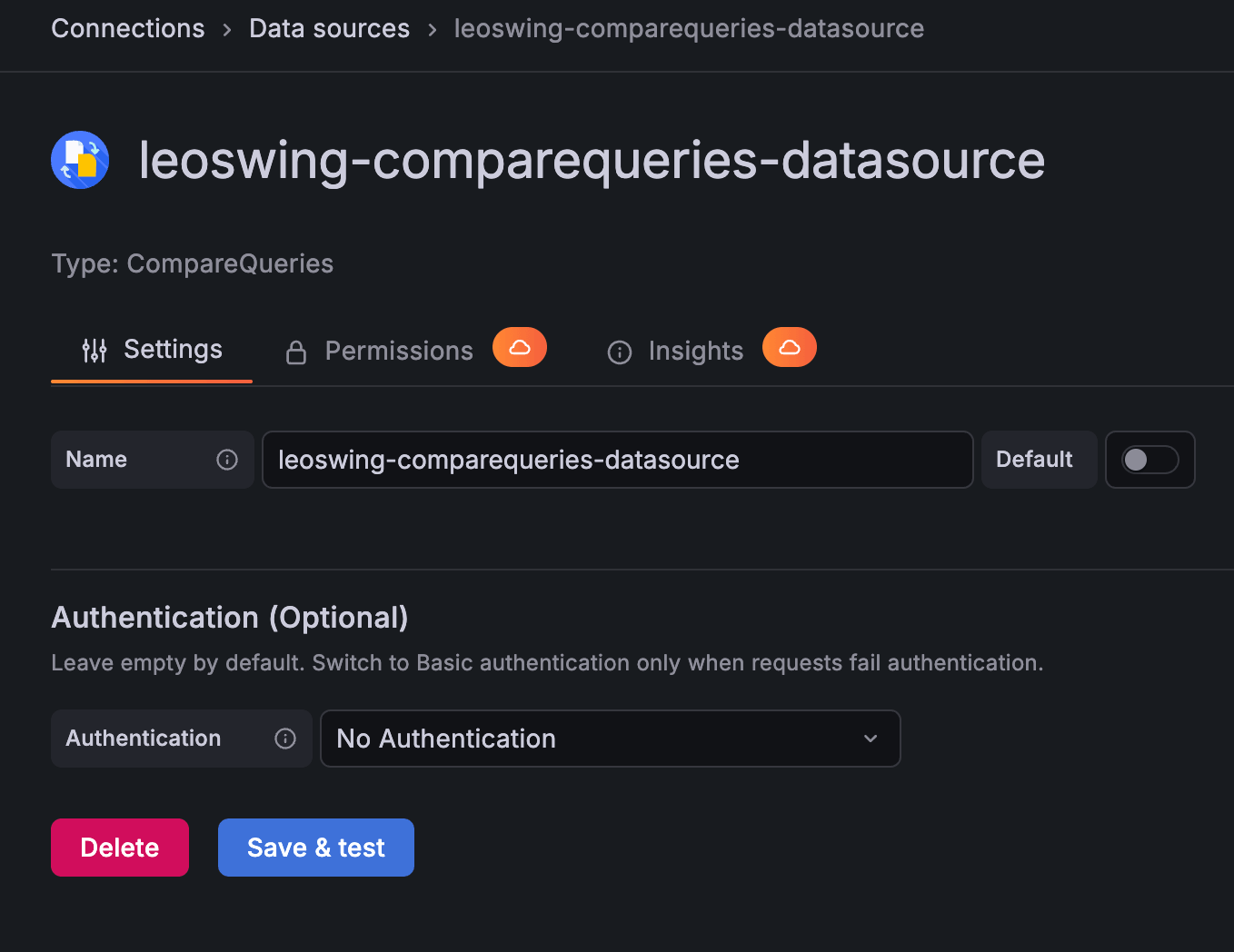
Task: Click the 'Leave empty by default' description
Action: tap(547, 663)
